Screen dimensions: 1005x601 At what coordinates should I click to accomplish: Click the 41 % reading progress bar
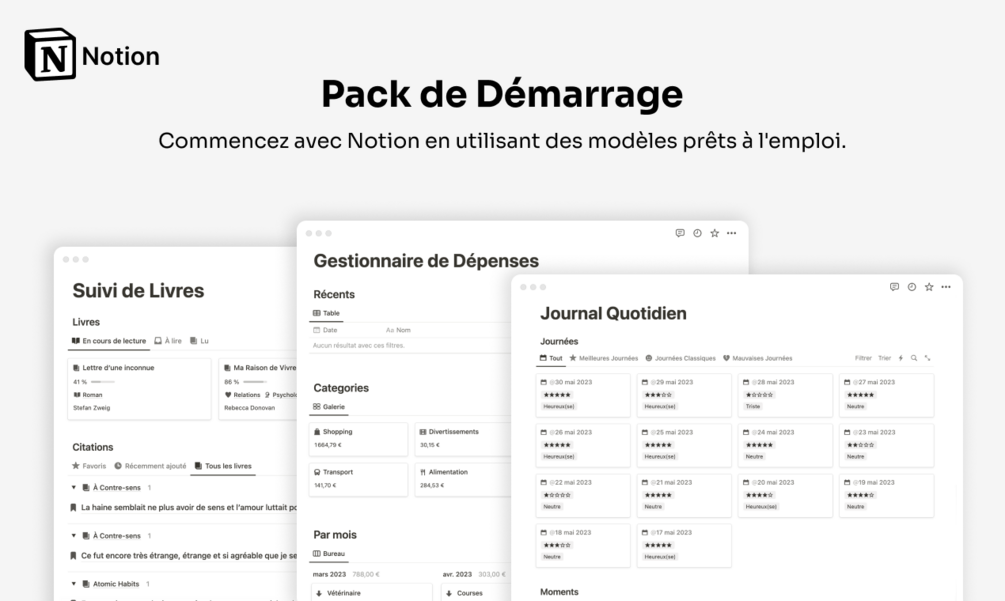pos(103,382)
